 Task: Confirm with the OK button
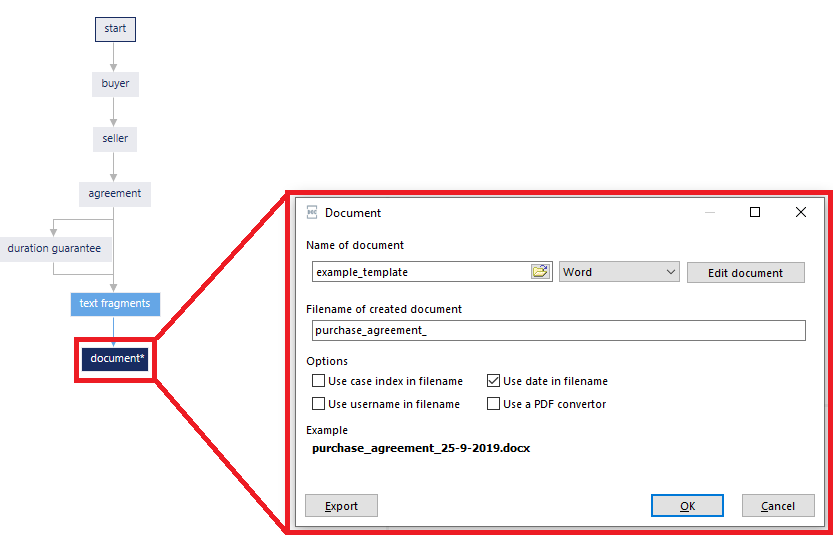point(687,506)
